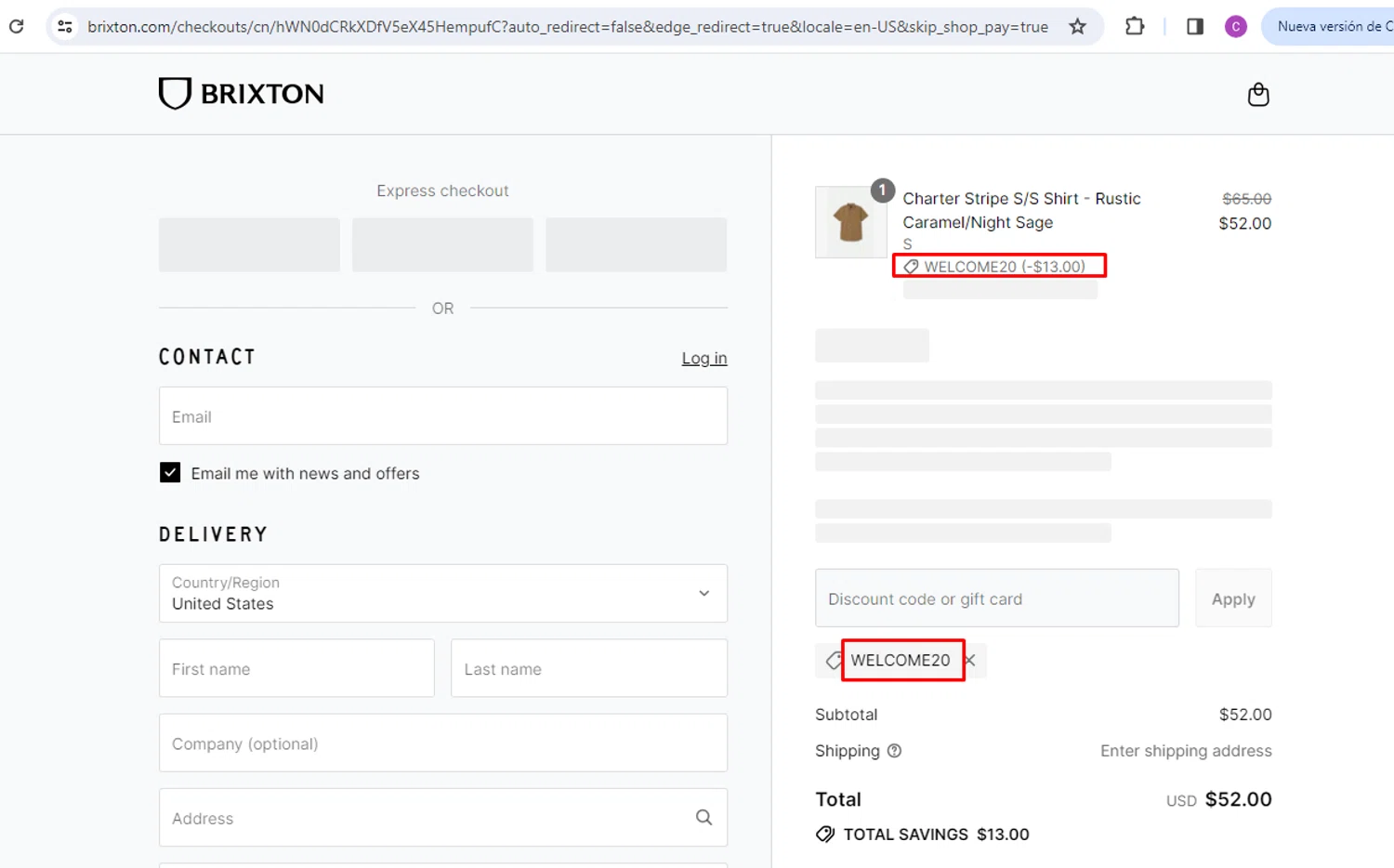Click the 'WELCOME20 (-$13.00)' discount line
1394x868 pixels.
click(994, 267)
